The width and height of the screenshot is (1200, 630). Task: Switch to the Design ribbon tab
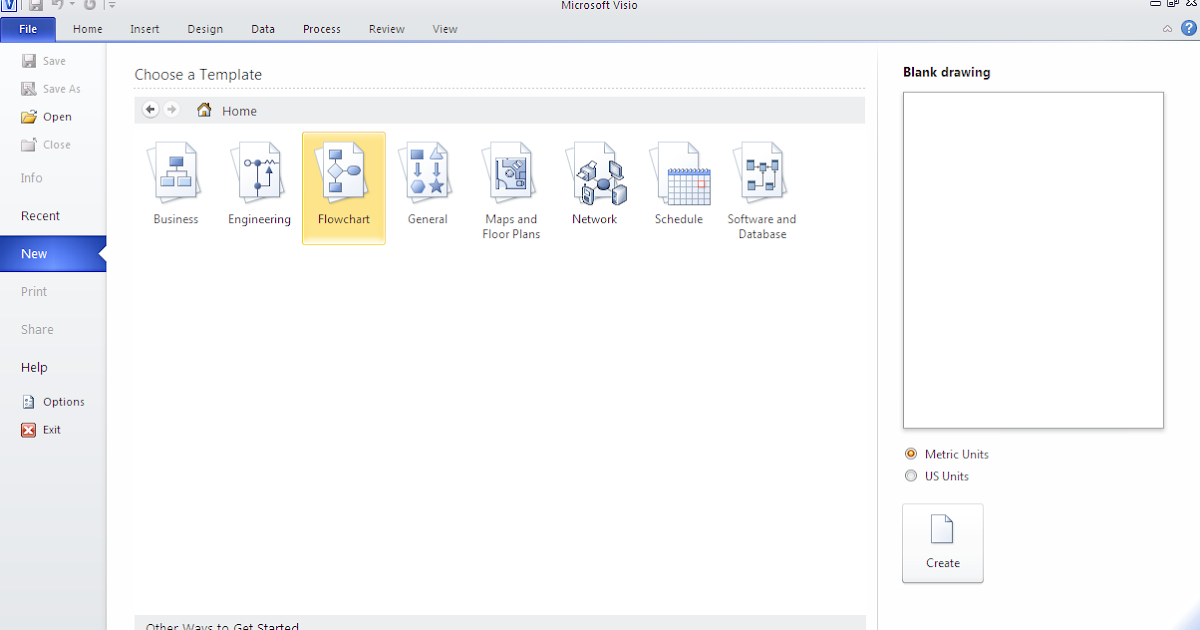(x=205, y=29)
